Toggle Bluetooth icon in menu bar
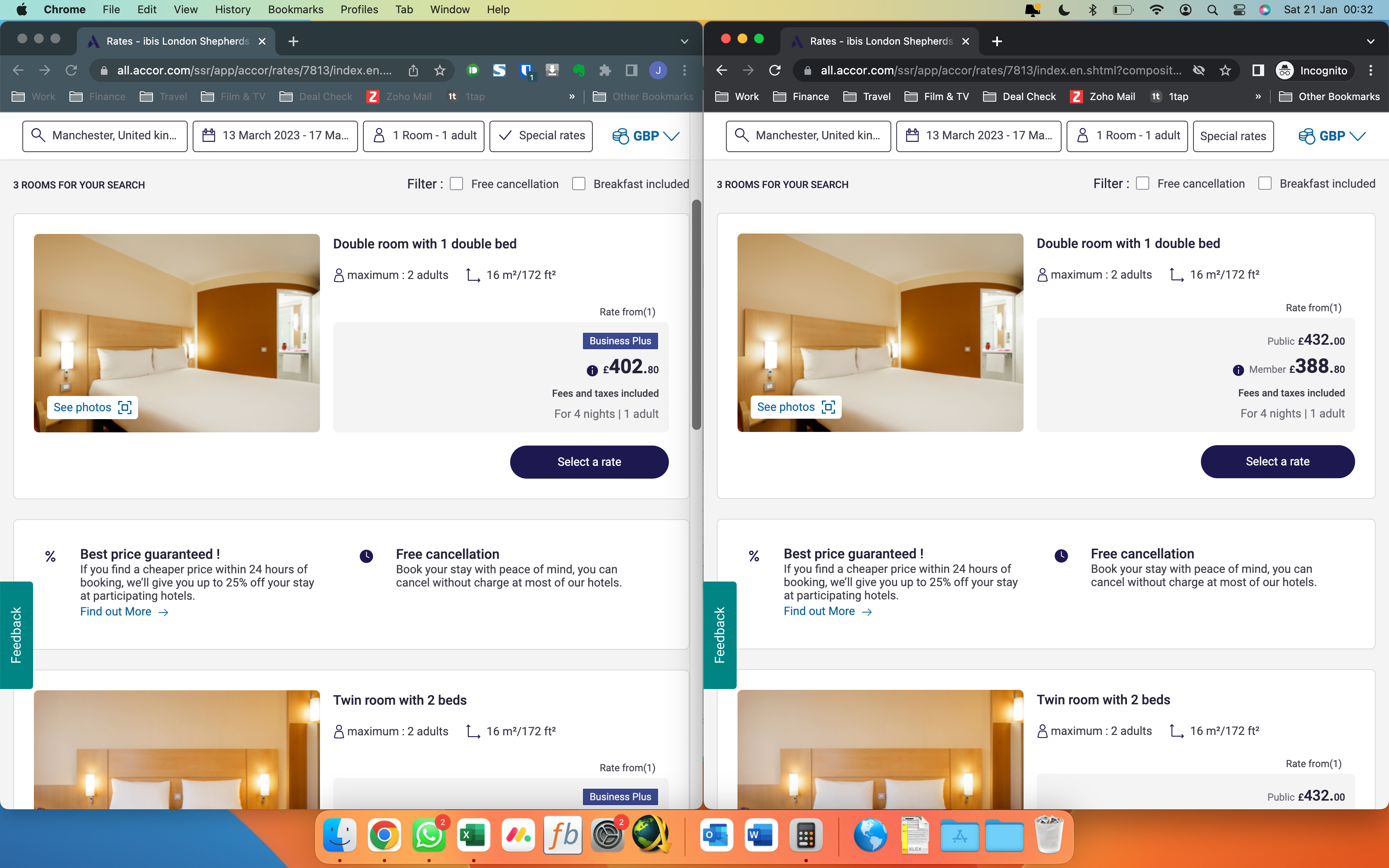The width and height of the screenshot is (1389, 868). tap(1093, 10)
